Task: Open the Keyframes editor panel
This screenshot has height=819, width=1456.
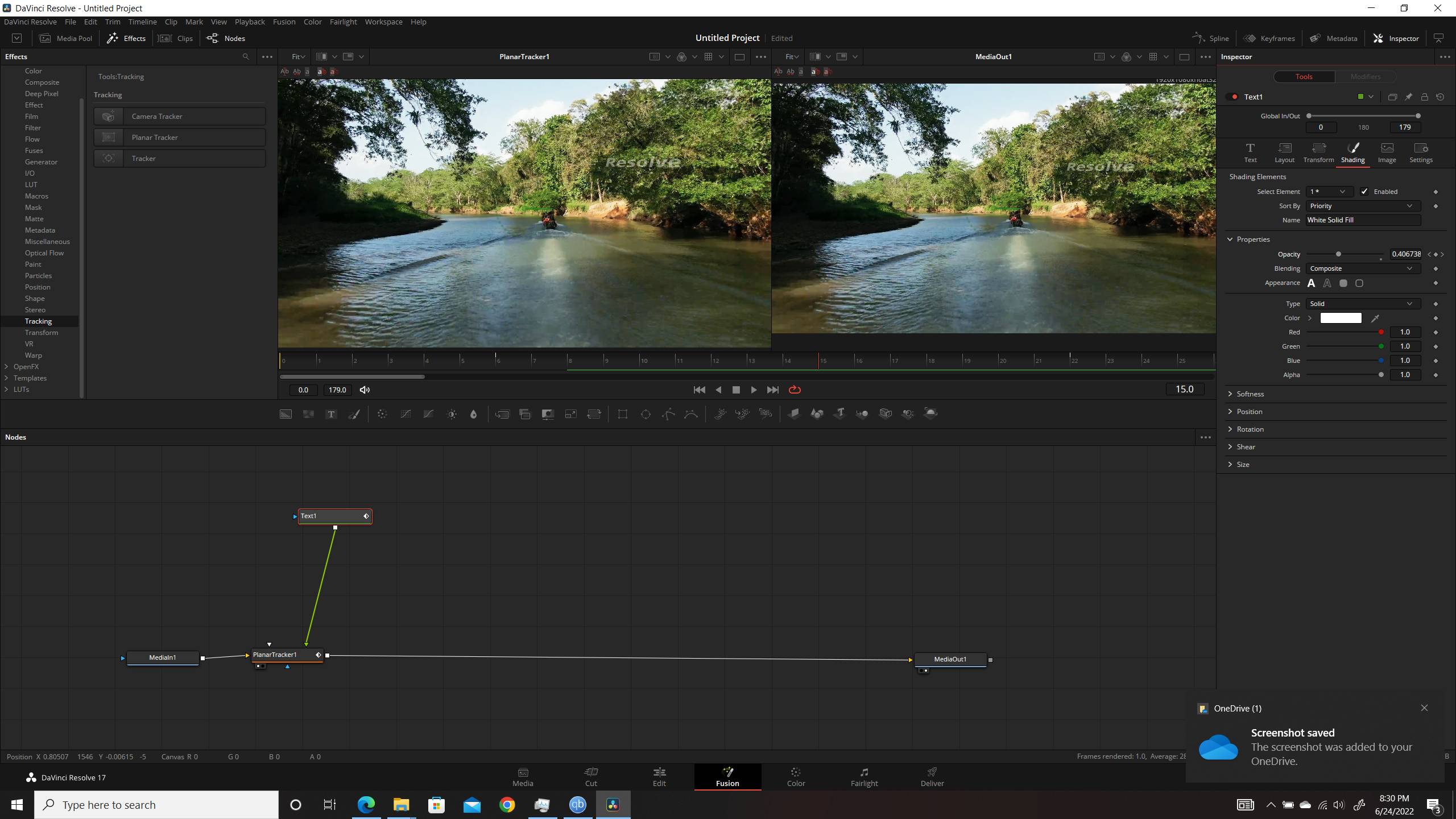Action: [x=1269, y=38]
